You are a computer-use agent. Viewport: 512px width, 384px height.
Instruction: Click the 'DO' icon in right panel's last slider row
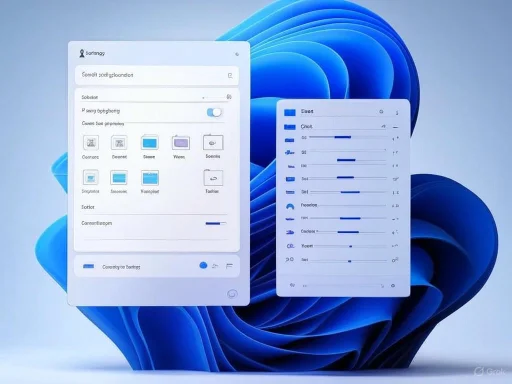pos(290,259)
